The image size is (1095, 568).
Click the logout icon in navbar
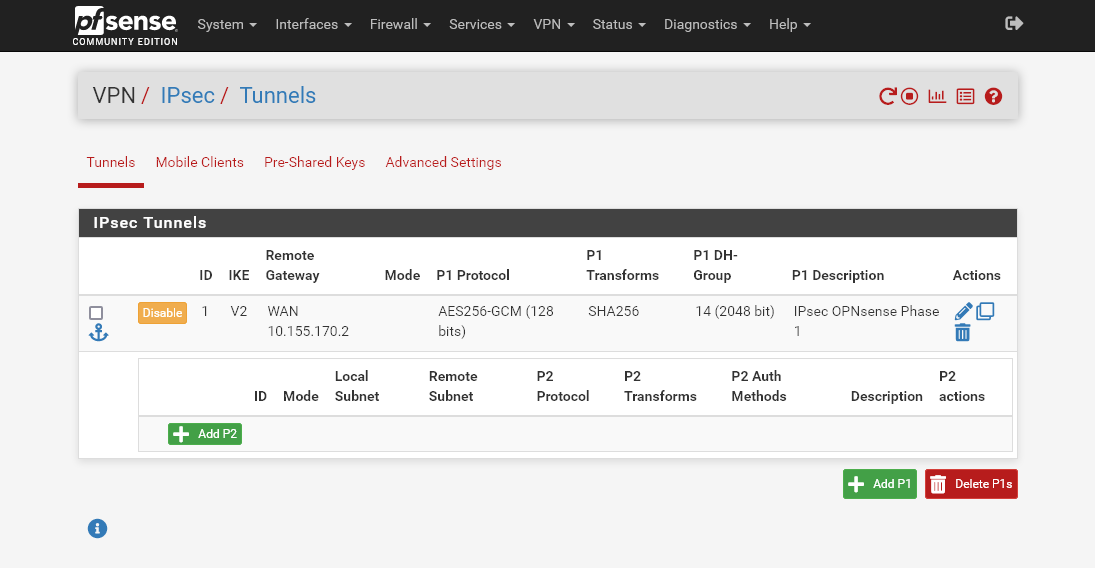click(1014, 24)
